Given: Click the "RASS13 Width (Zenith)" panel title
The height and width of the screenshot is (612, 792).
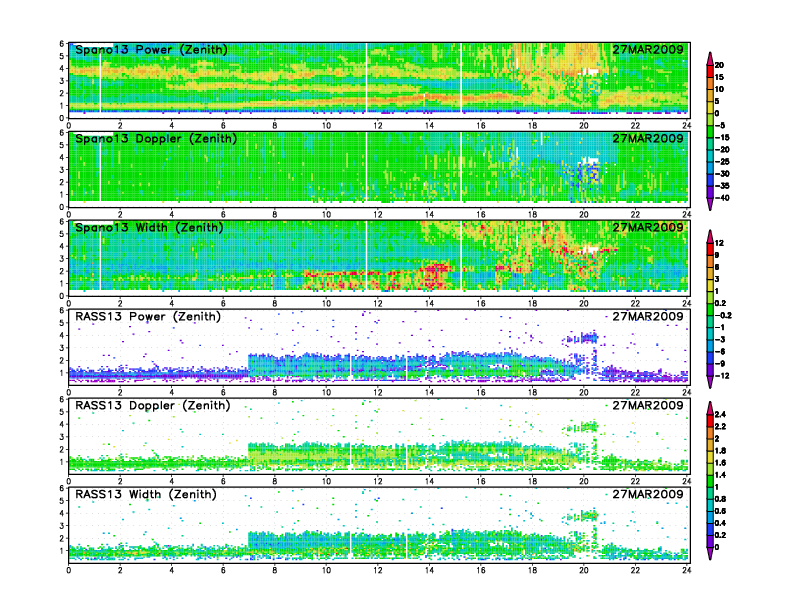Looking at the screenshot, I should 145,494.
